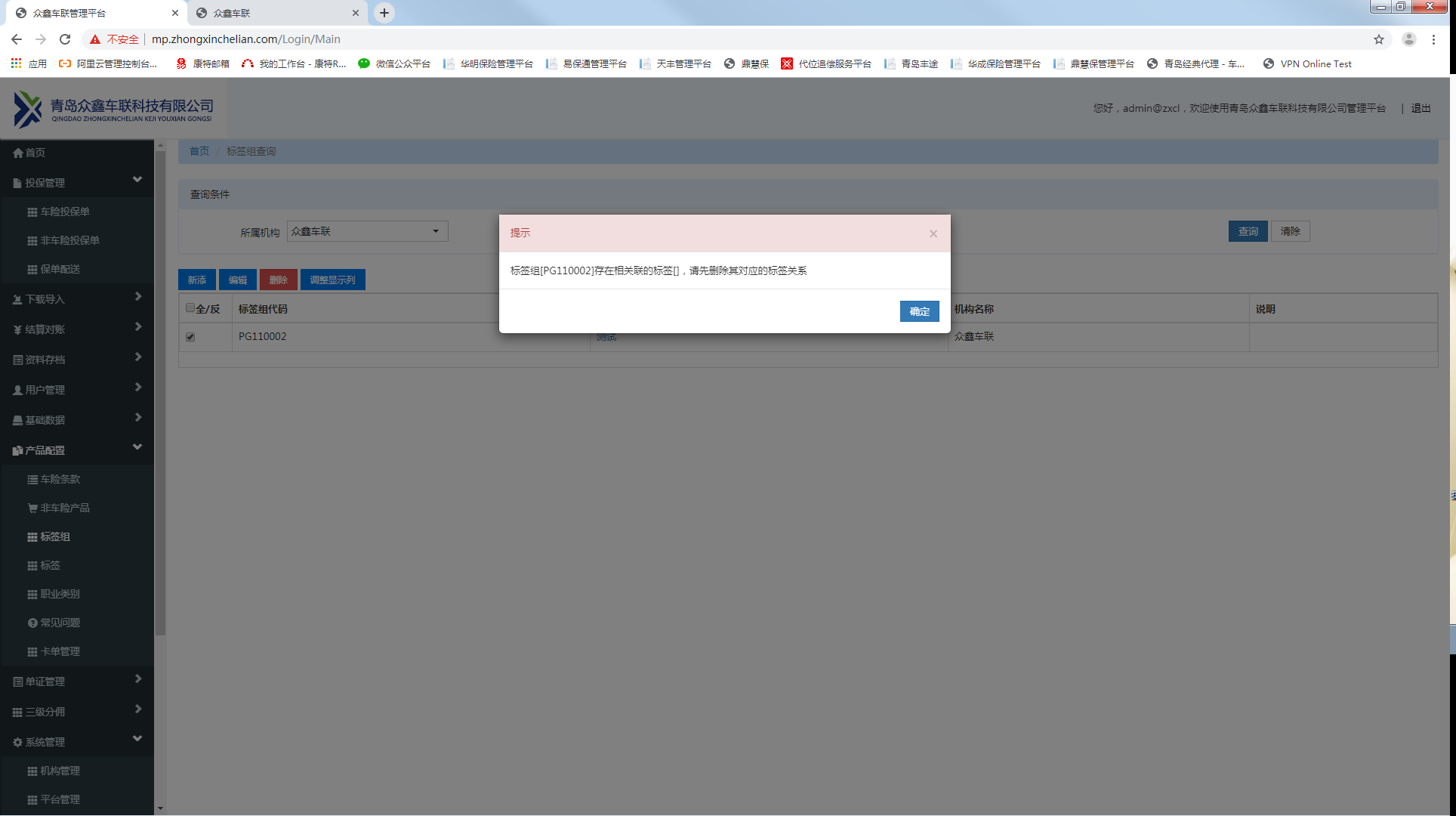This screenshot has height=816, width=1456.
Task: Close the 提示 dialog with X
Action: click(933, 233)
